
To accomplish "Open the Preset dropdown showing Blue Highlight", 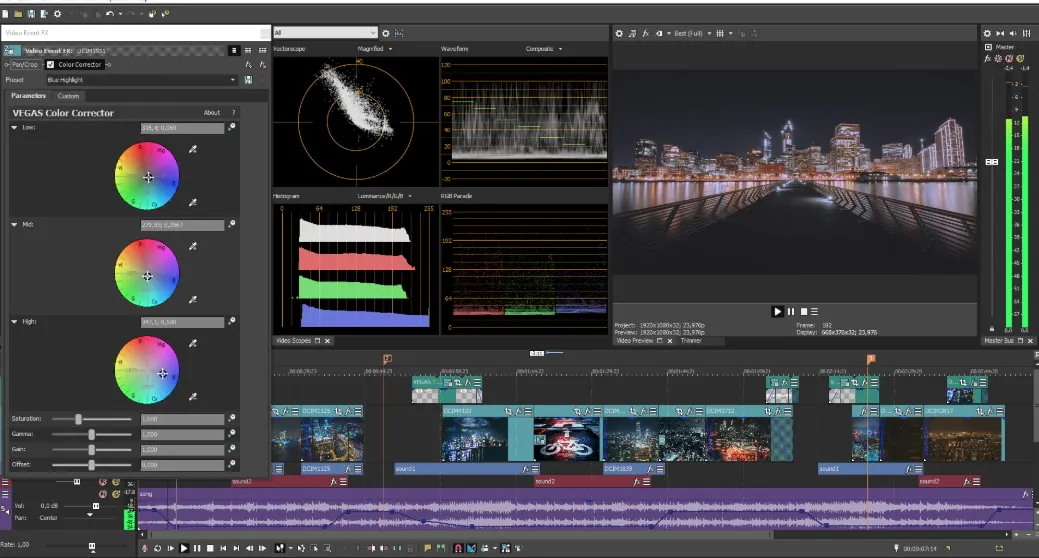I will point(140,80).
